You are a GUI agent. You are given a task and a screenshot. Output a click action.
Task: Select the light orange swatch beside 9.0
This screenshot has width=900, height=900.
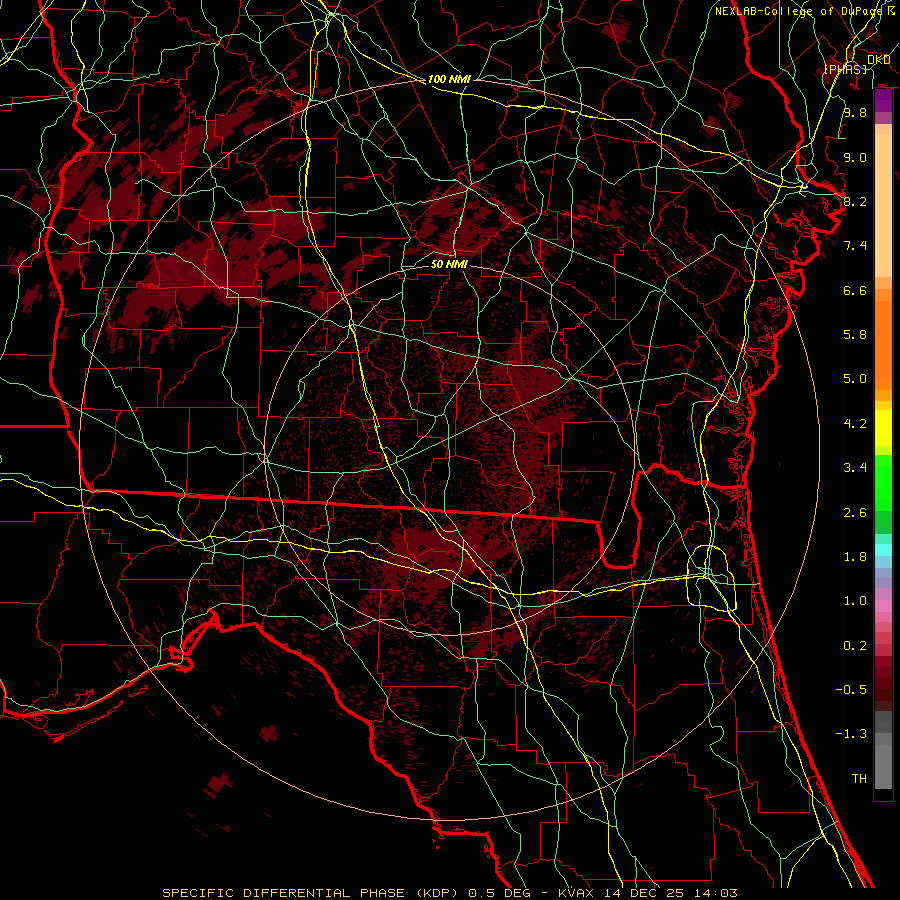883,157
